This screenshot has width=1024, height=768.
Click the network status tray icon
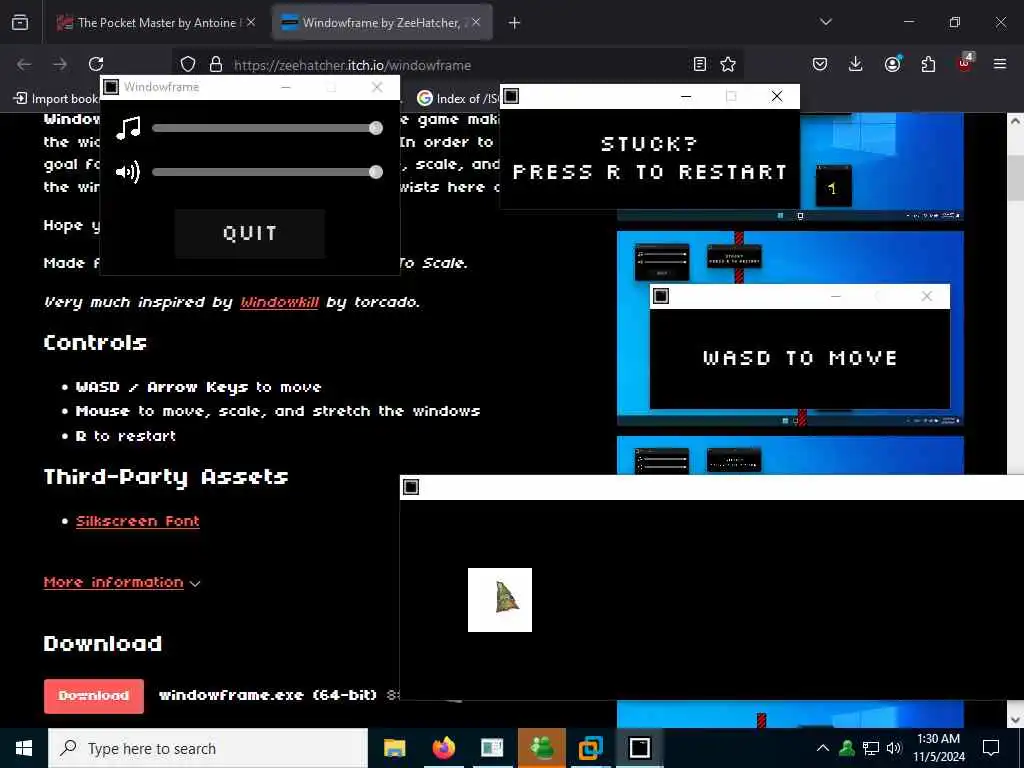pos(871,748)
